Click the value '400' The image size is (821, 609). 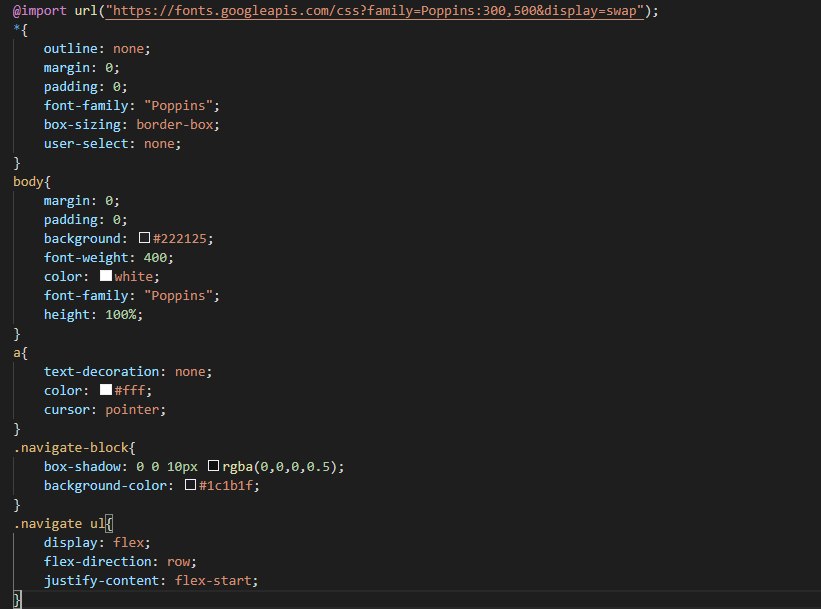tap(155, 257)
